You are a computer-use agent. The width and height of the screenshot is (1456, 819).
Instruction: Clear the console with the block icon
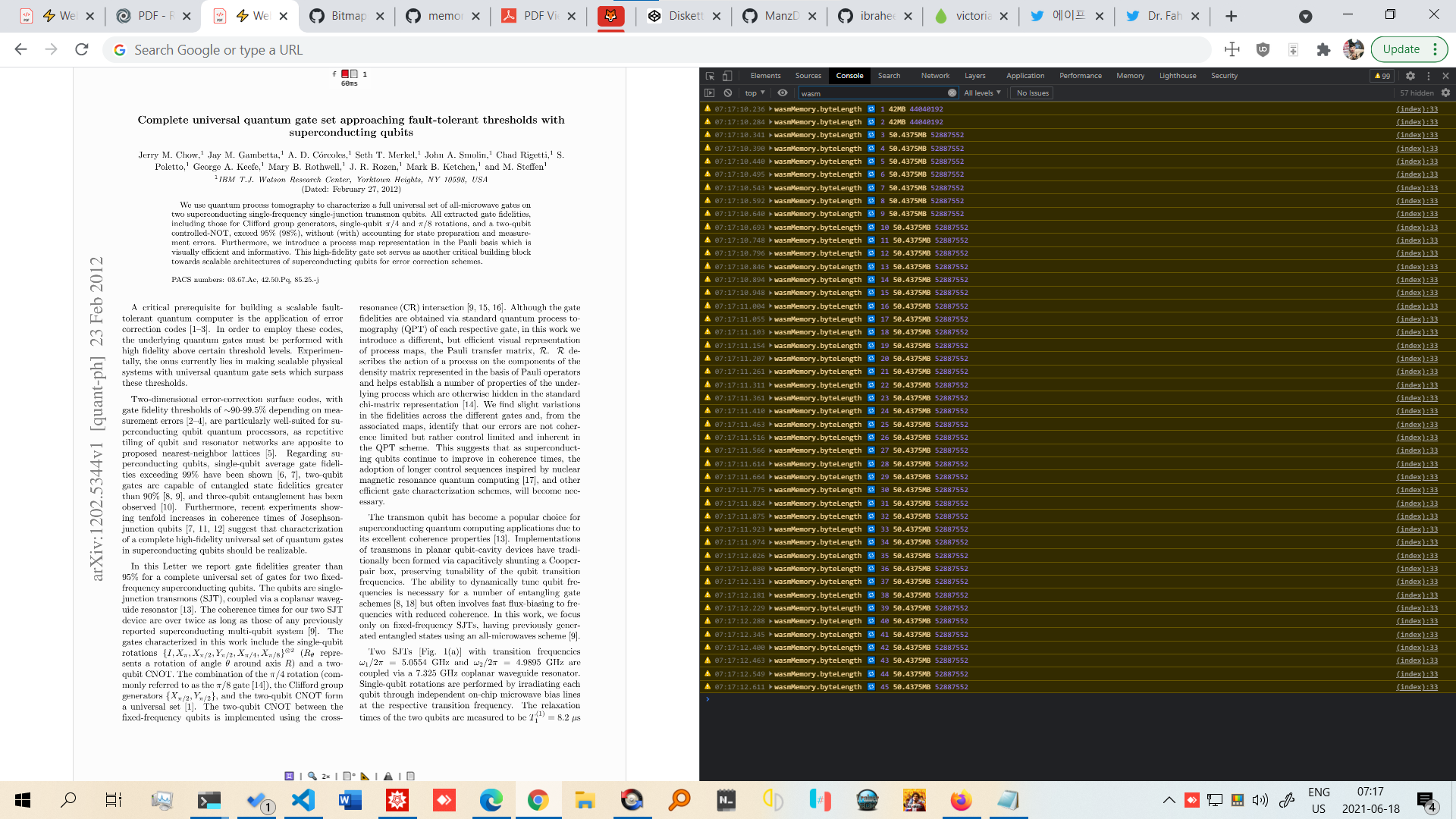727,93
